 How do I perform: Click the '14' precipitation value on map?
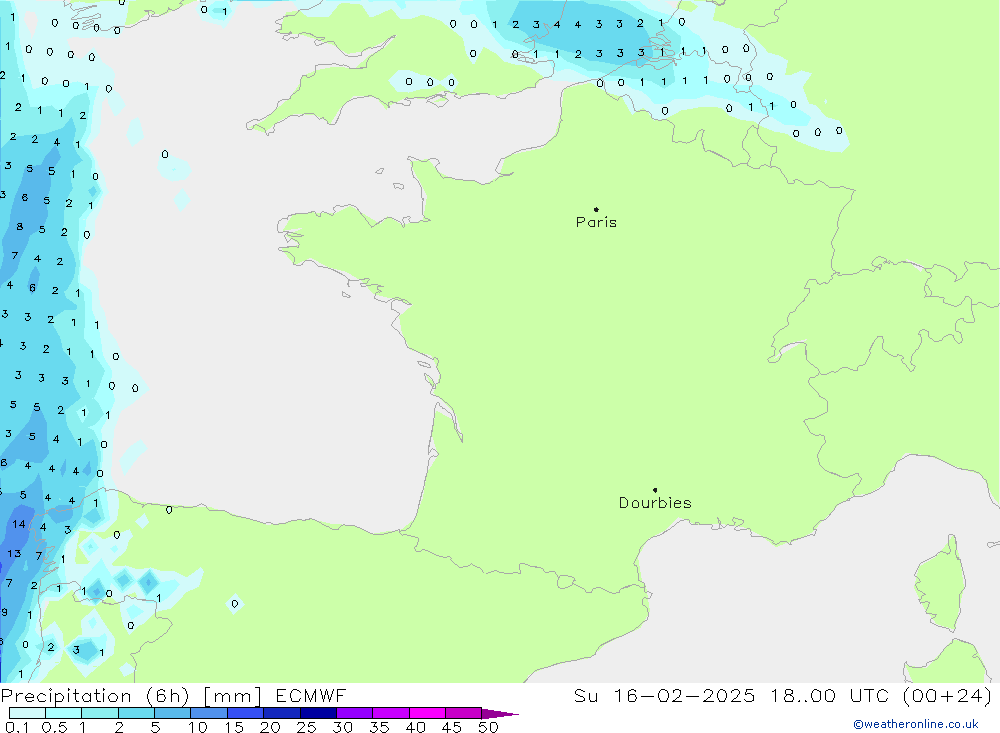point(18,524)
